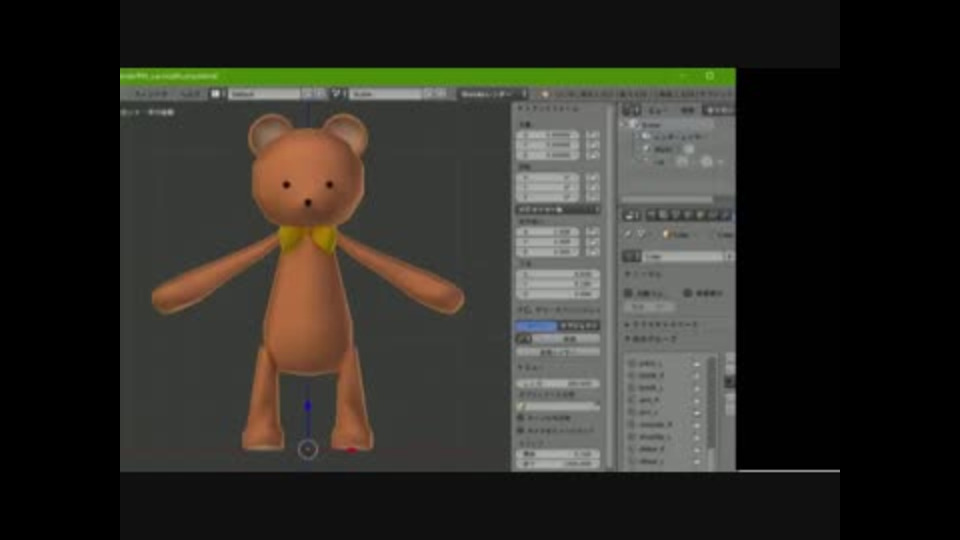960x540 pixels.
Task: Toggle the Double Sided checkbox
Action: coord(688,293)
